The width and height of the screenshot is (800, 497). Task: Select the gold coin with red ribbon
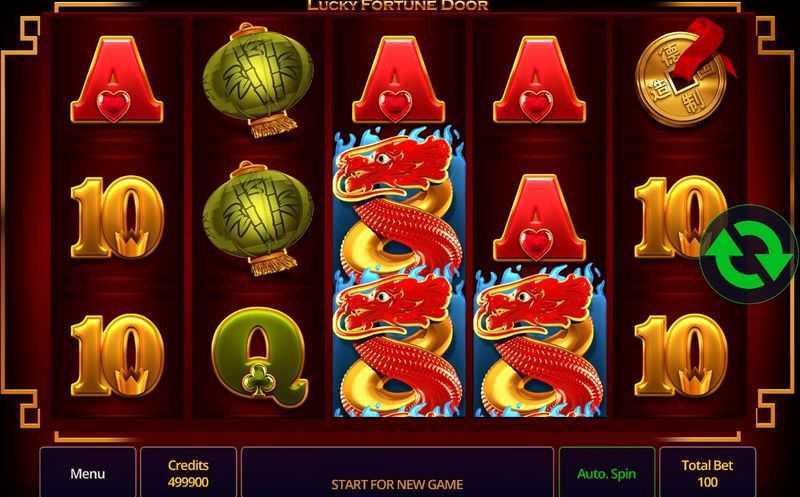coord(685,72)
